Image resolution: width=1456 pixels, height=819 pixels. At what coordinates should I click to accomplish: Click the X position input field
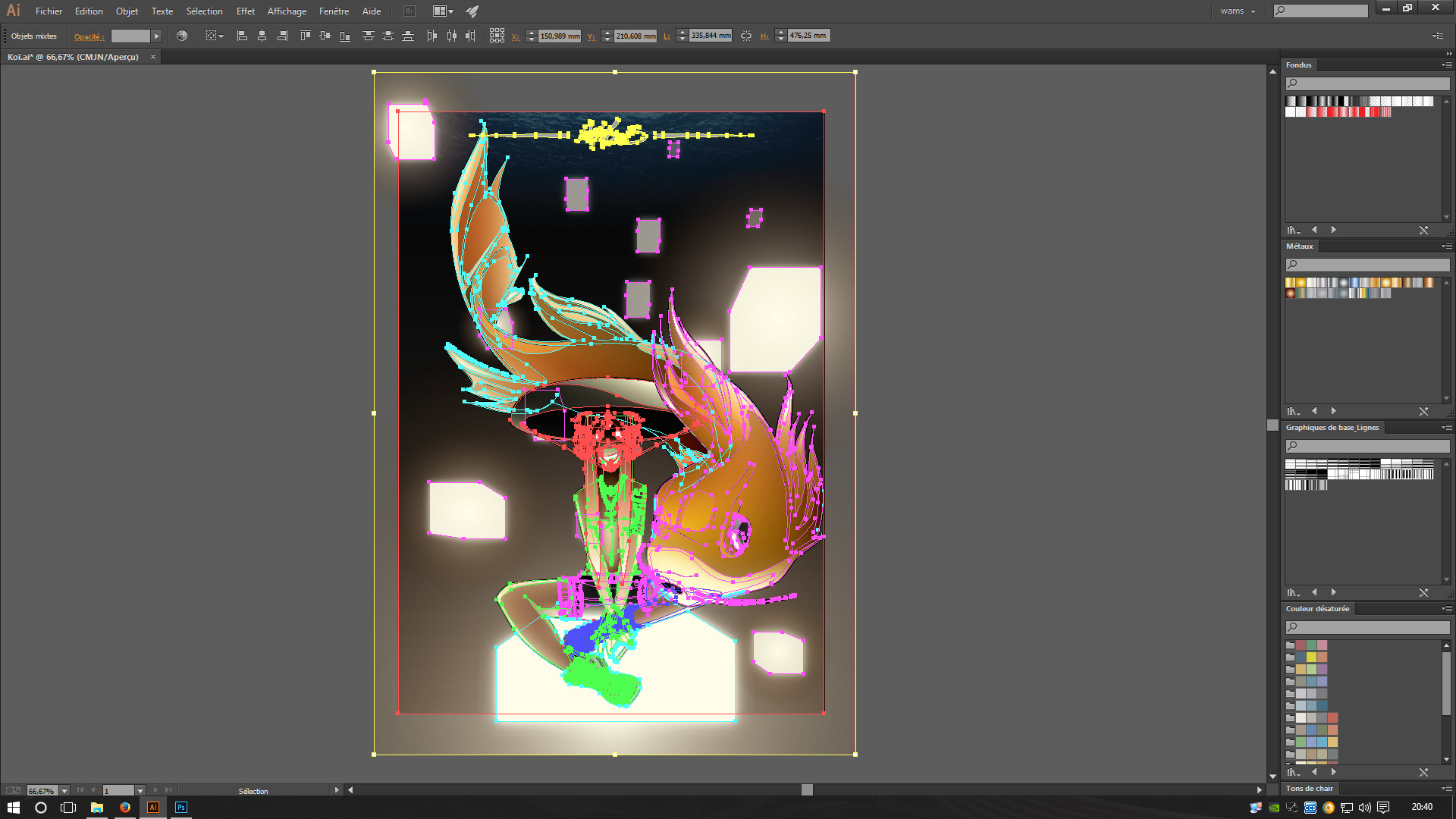pos(559,36)
